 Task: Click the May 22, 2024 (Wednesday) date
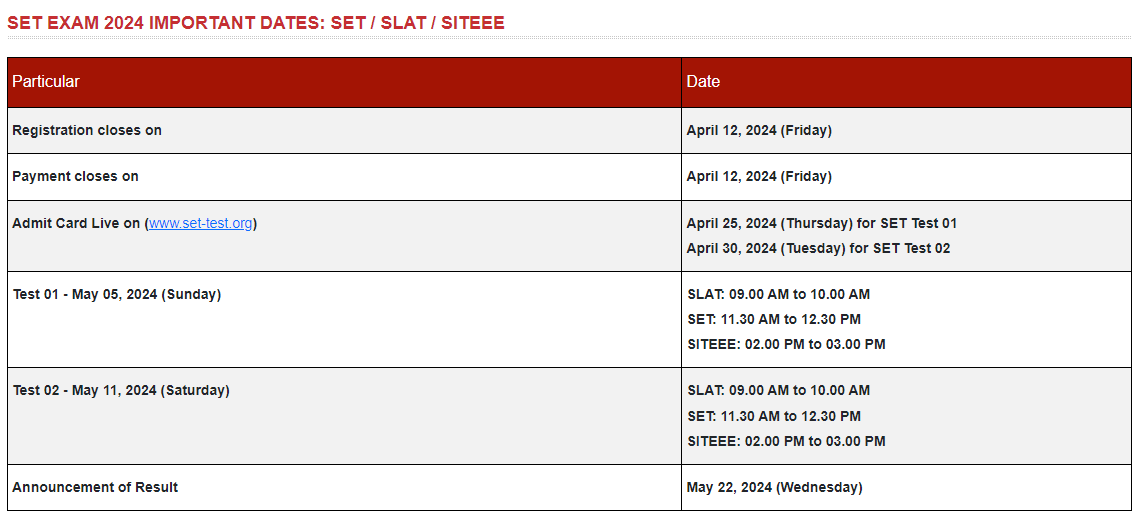(774, 487)
